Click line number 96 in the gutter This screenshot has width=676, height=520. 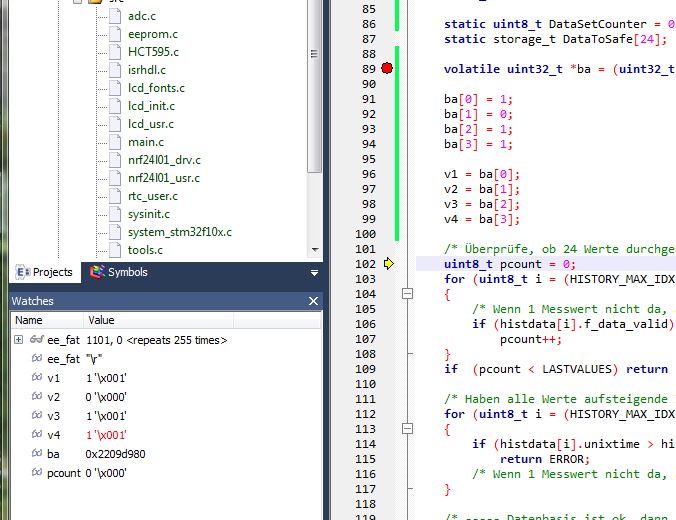pos(369,174)
